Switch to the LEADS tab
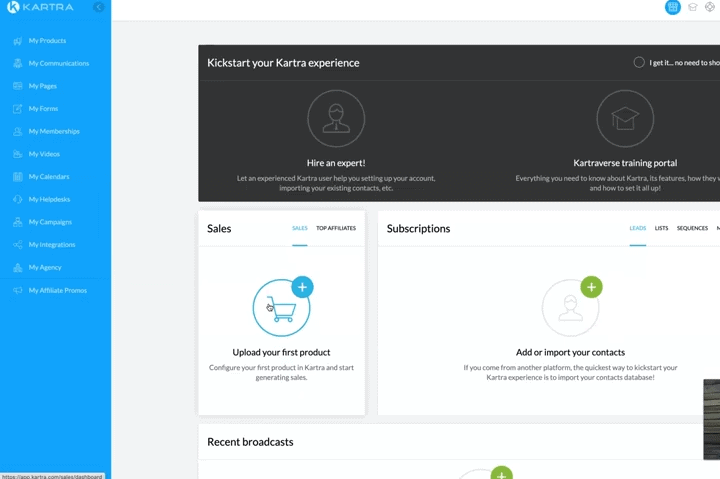The image size is (720, 479). [638, 228]
